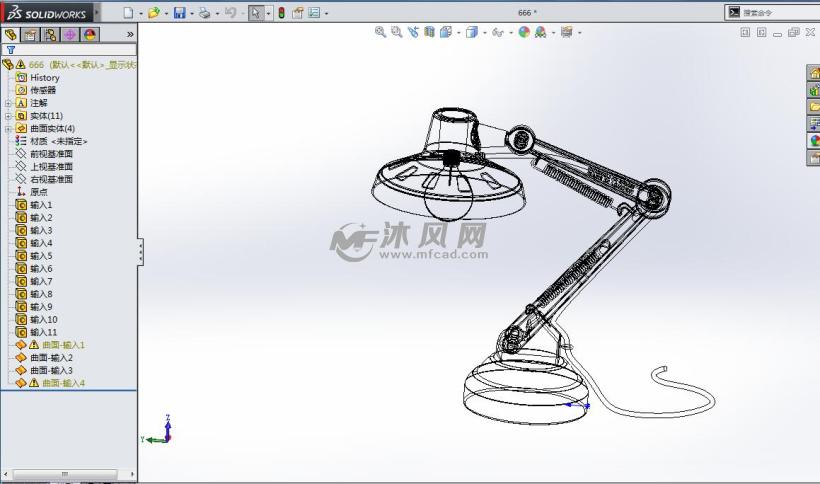Click Section View icon
Screen dimensions: 820x484
(x=429, y=32)
